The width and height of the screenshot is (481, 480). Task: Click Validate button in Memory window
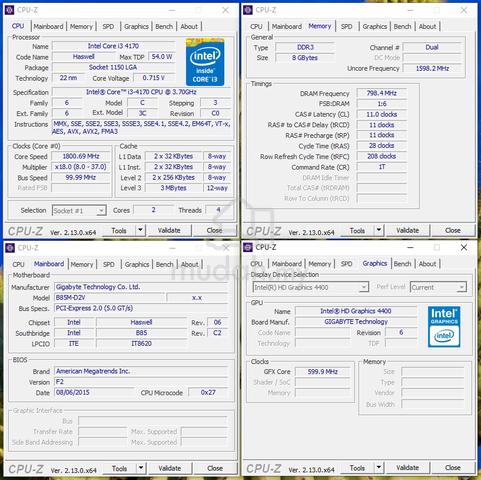pyautogui.click(x=407, y=230)
